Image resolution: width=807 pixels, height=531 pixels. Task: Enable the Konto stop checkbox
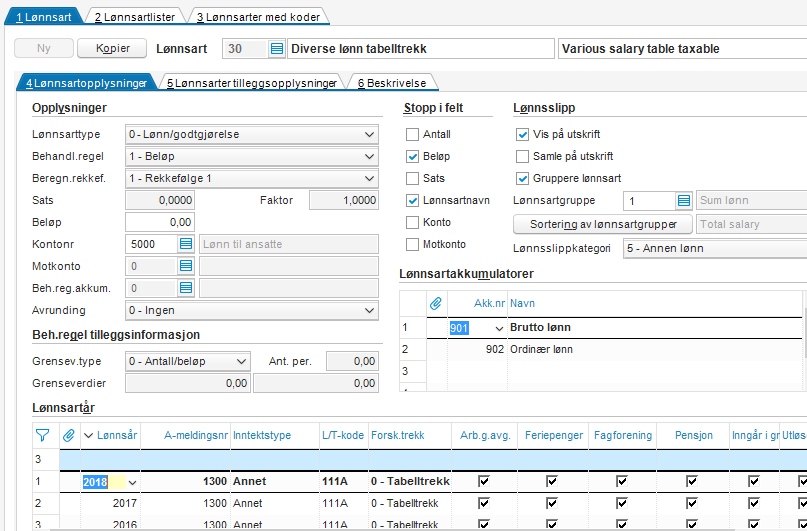point(412,222)
